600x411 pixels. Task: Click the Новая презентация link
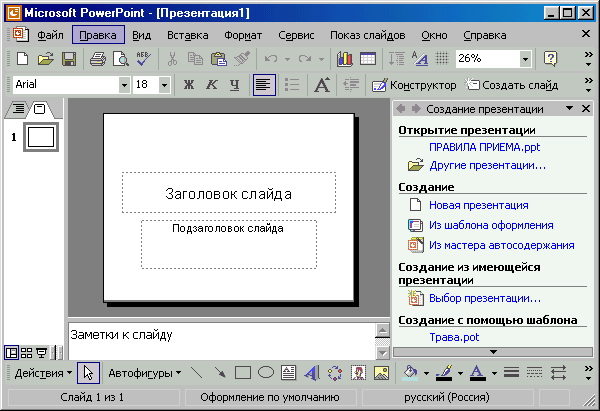point(478,205)
